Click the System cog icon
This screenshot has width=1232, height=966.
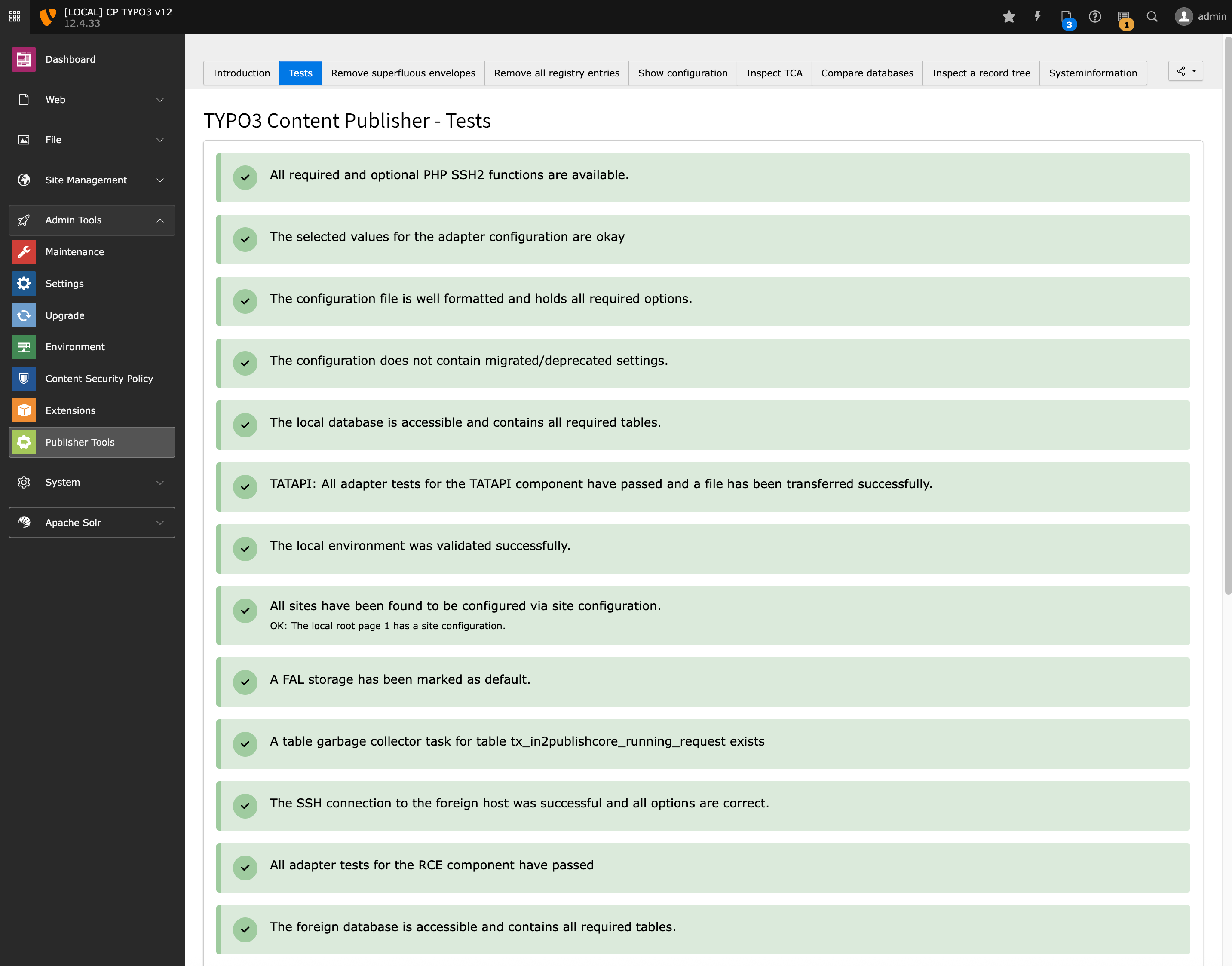[24, 482]
